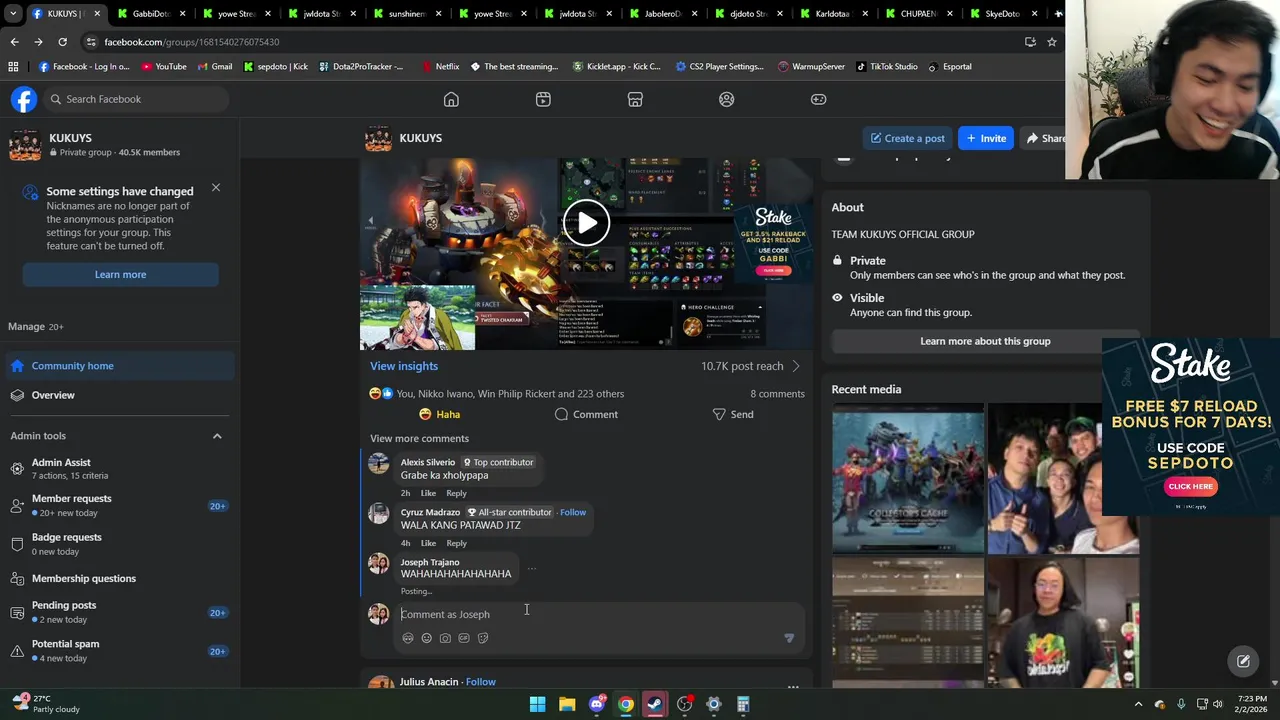The image size is (1280, 720).
Task: Open Google Chrome from the taskbar
Action: click(x=625, y=704)
